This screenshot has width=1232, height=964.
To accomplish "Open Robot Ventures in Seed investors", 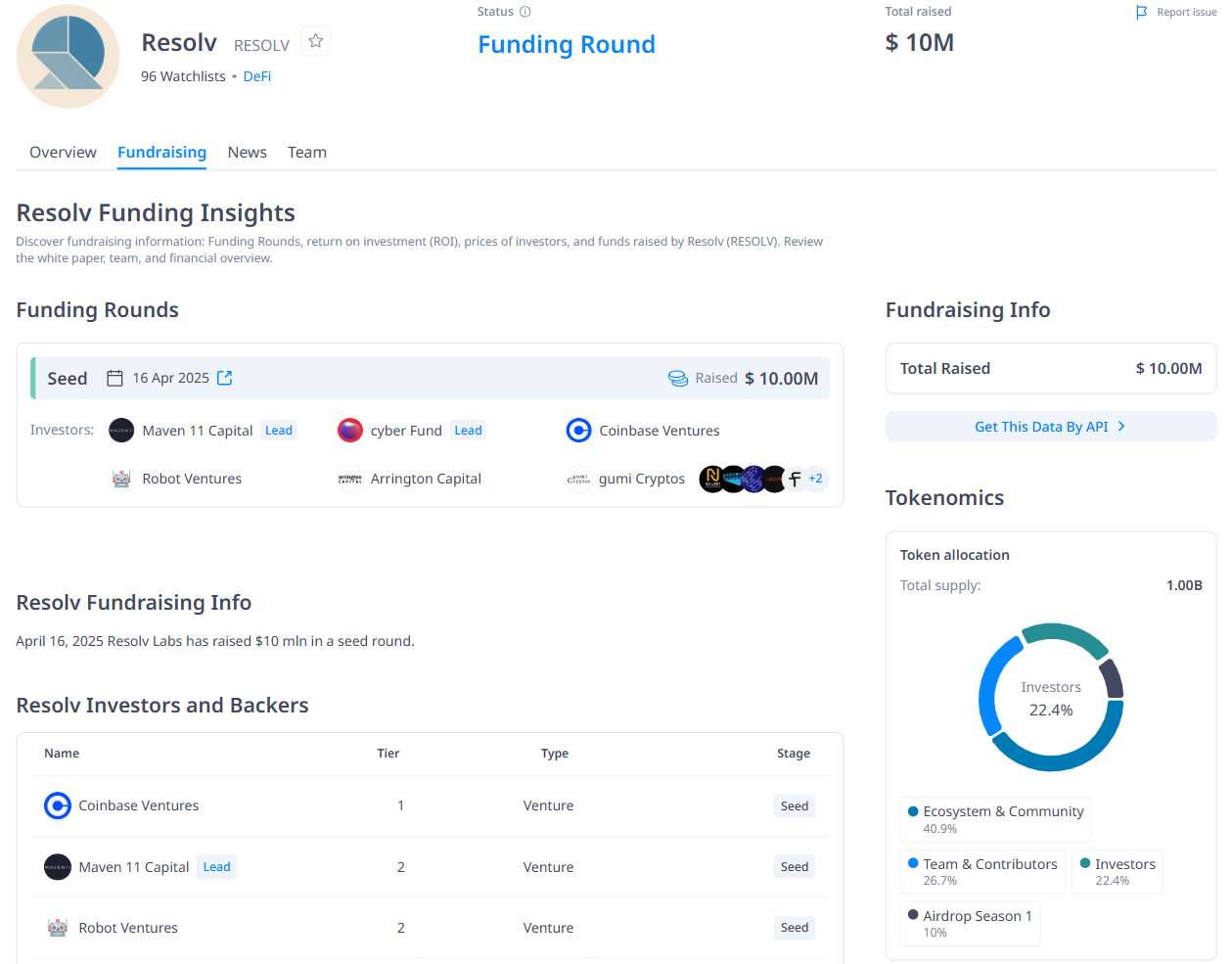I will pyautogui.click(x=192, y=479).
